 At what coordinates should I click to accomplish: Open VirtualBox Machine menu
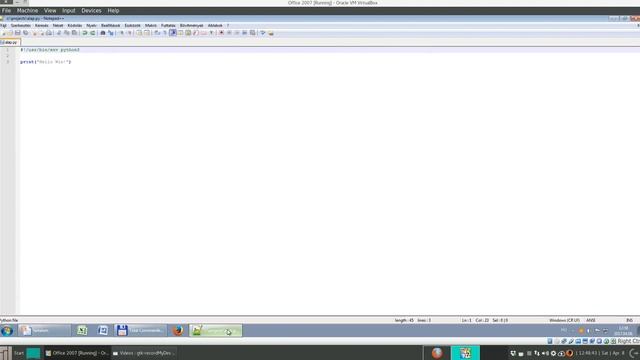[x=27, y=11]
